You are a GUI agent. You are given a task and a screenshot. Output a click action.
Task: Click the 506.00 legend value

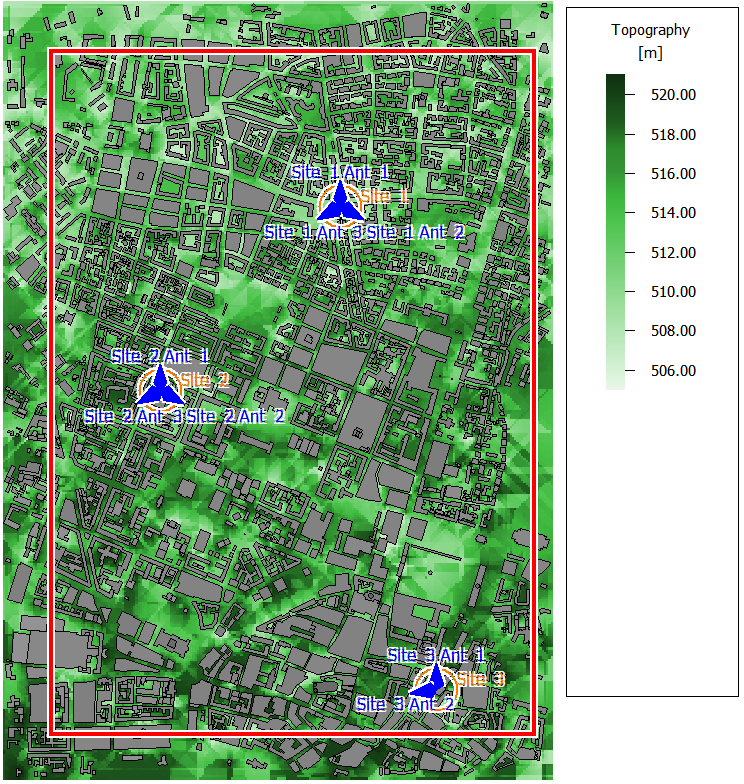pos(672,371)
